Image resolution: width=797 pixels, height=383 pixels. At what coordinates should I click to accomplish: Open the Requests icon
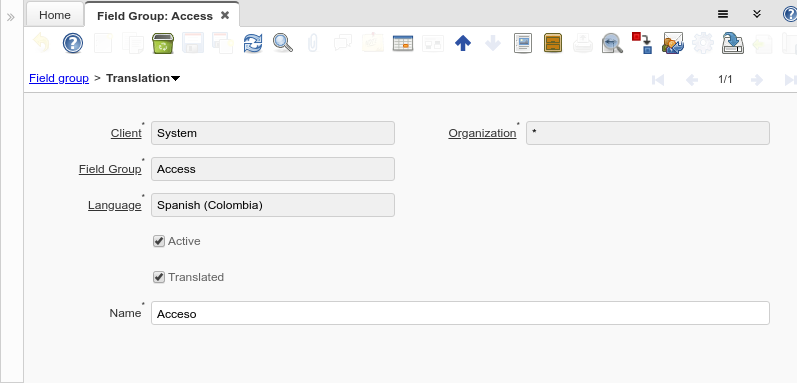[672, 43]
